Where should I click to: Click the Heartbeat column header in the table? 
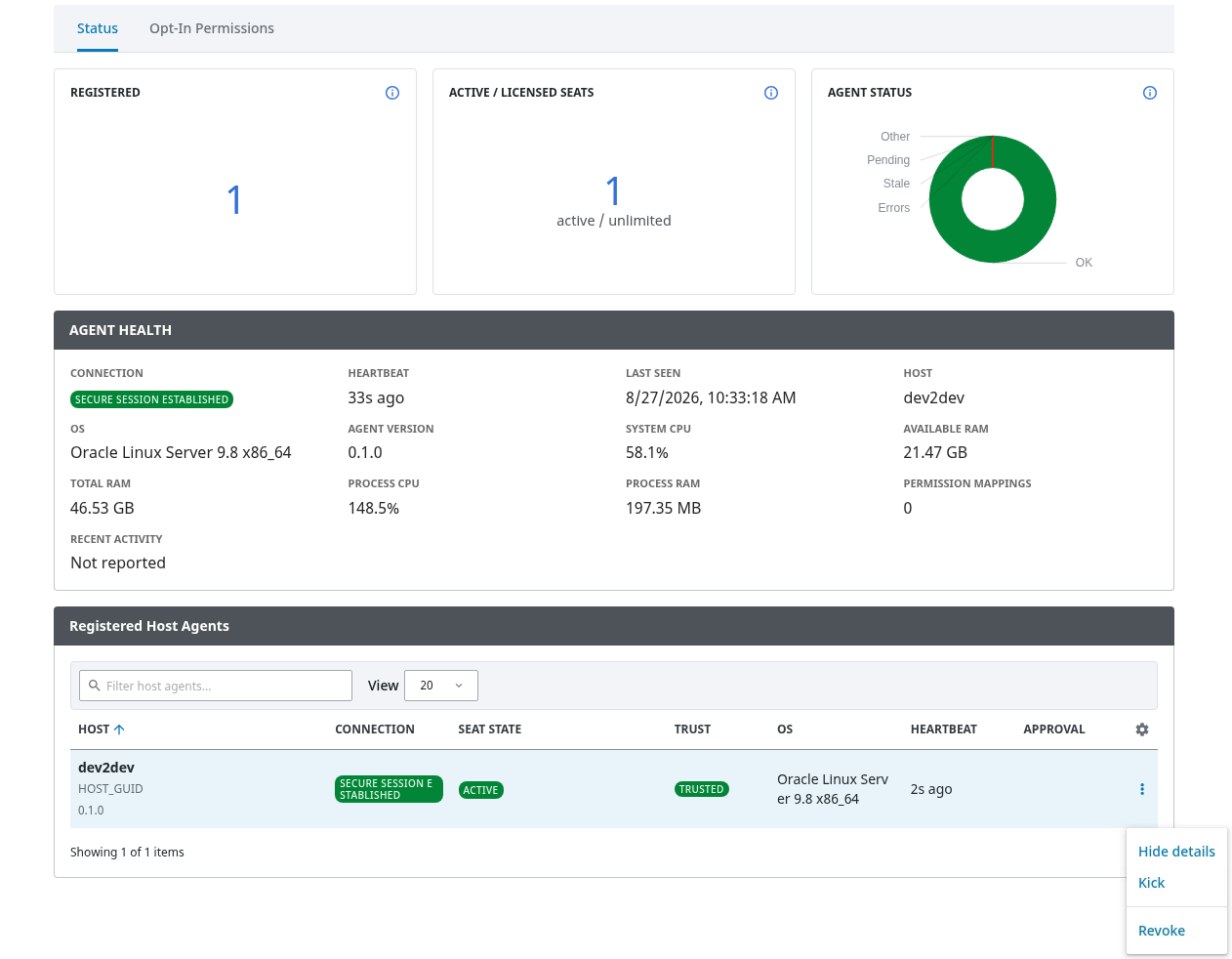(x=944, y=730)
